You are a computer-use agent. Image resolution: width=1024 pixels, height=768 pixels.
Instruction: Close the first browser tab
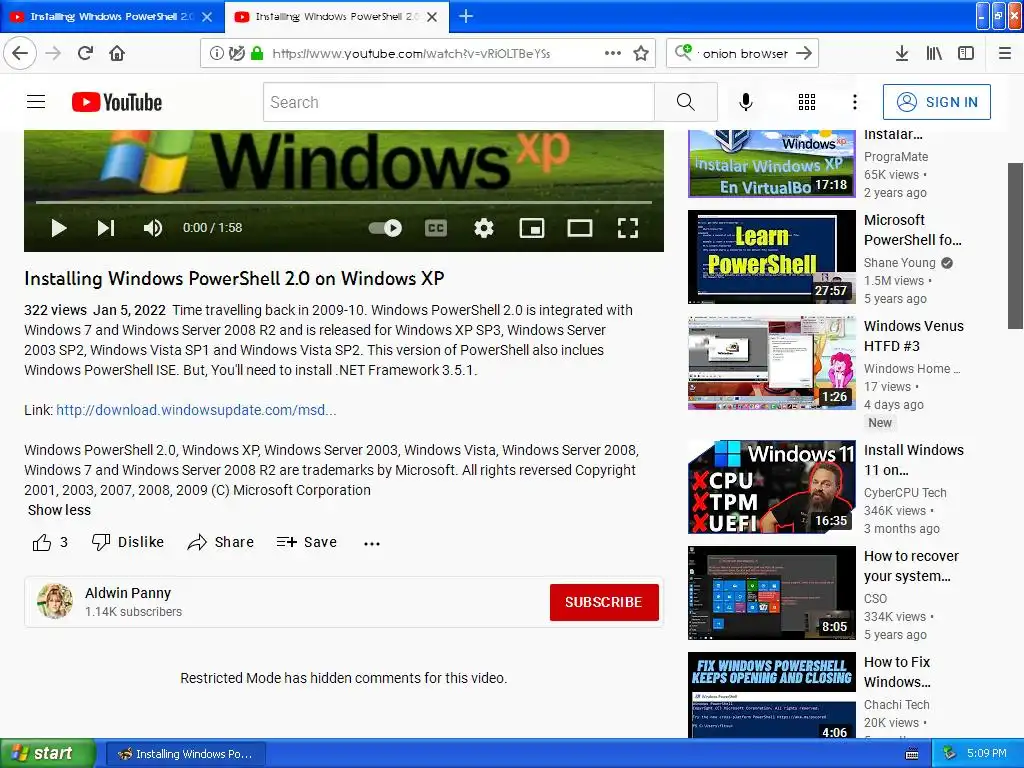[x=207, y=17]
